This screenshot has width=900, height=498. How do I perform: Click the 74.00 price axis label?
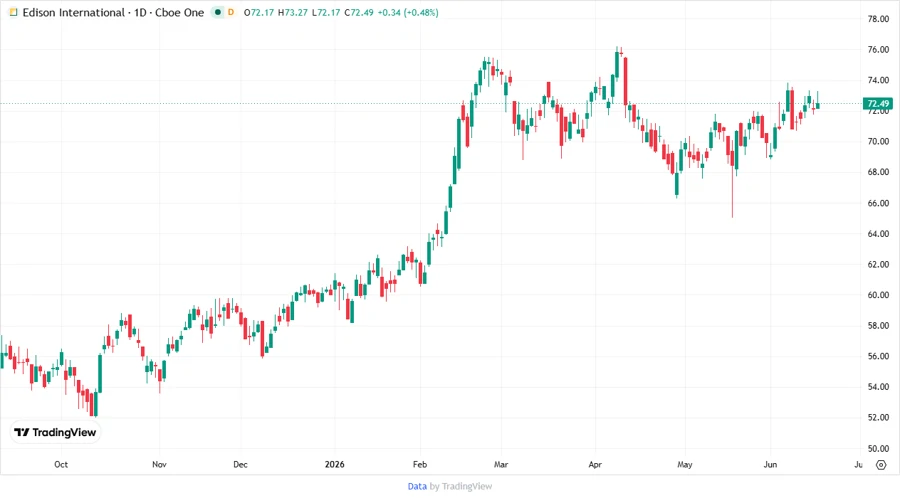[x=878, y=80]
